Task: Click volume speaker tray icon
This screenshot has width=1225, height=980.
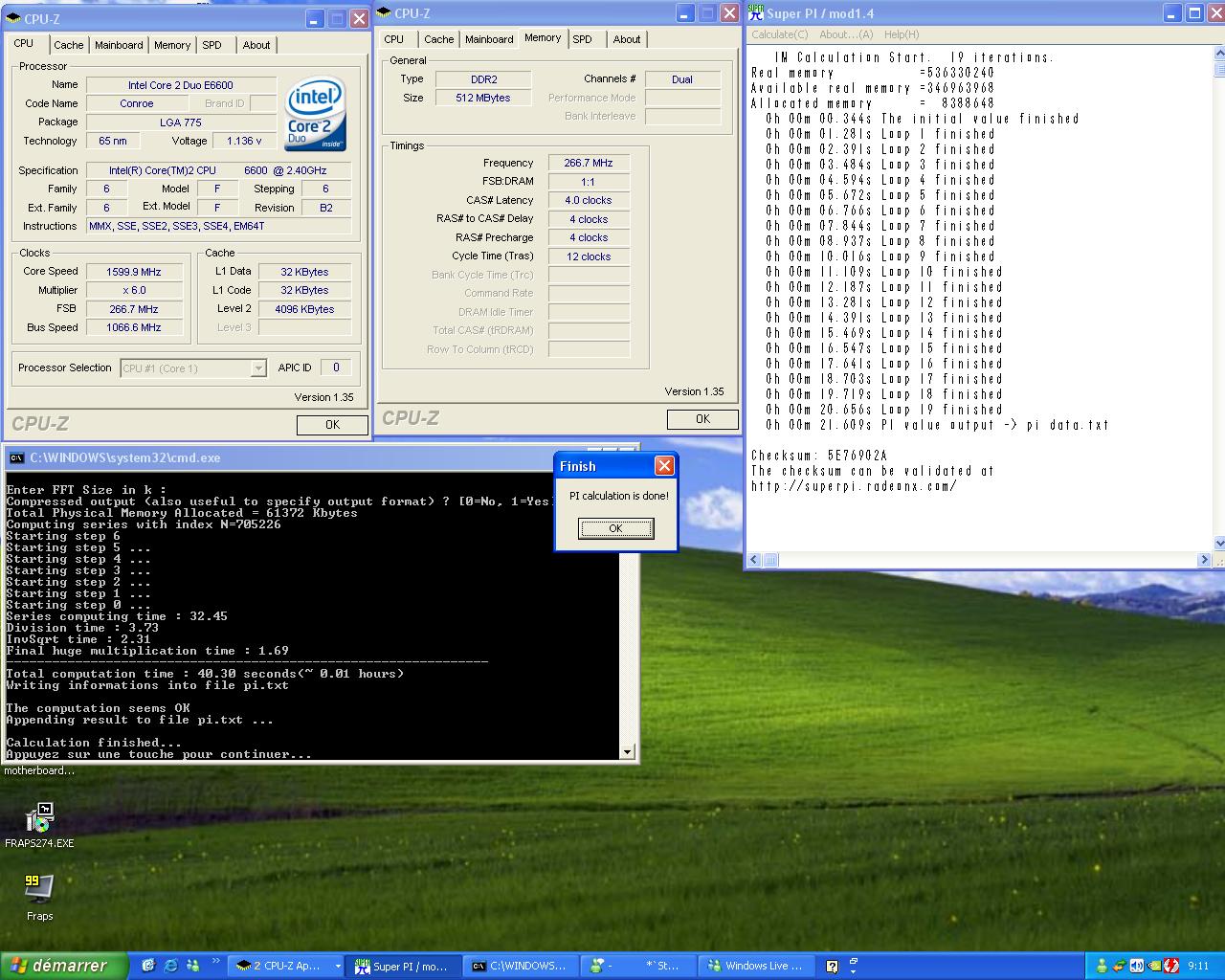Action: click(1136, 966)
